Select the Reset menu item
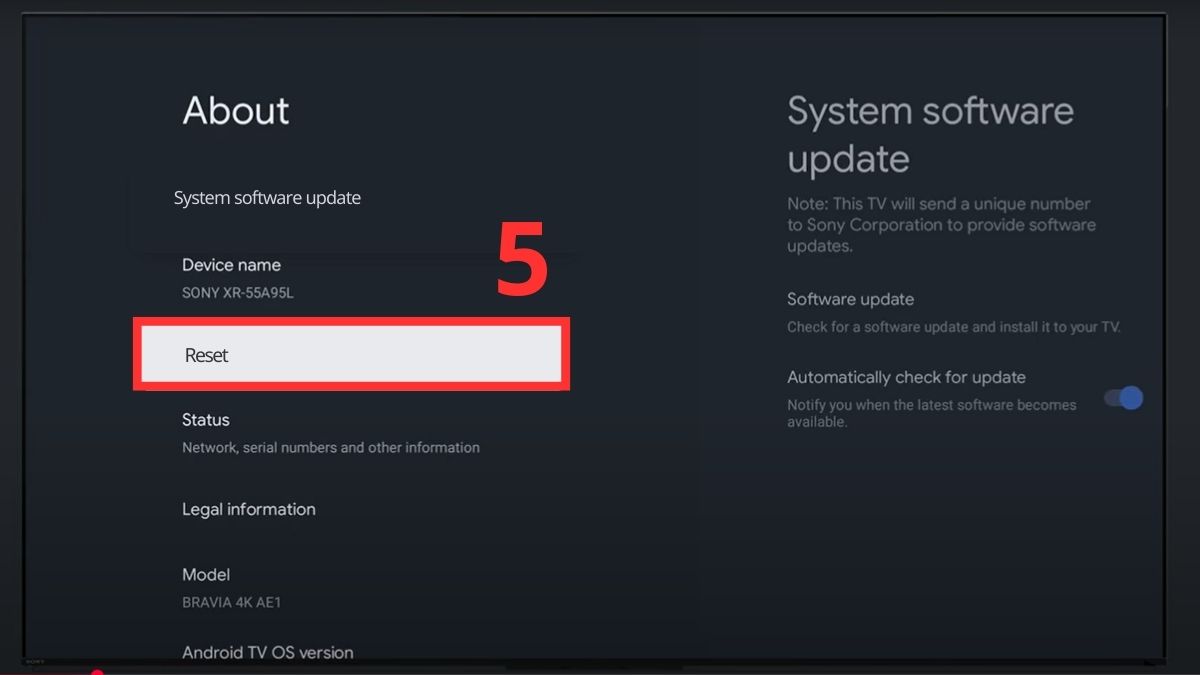The width and height of the screenshot is (1200, 675). point(351,354)
